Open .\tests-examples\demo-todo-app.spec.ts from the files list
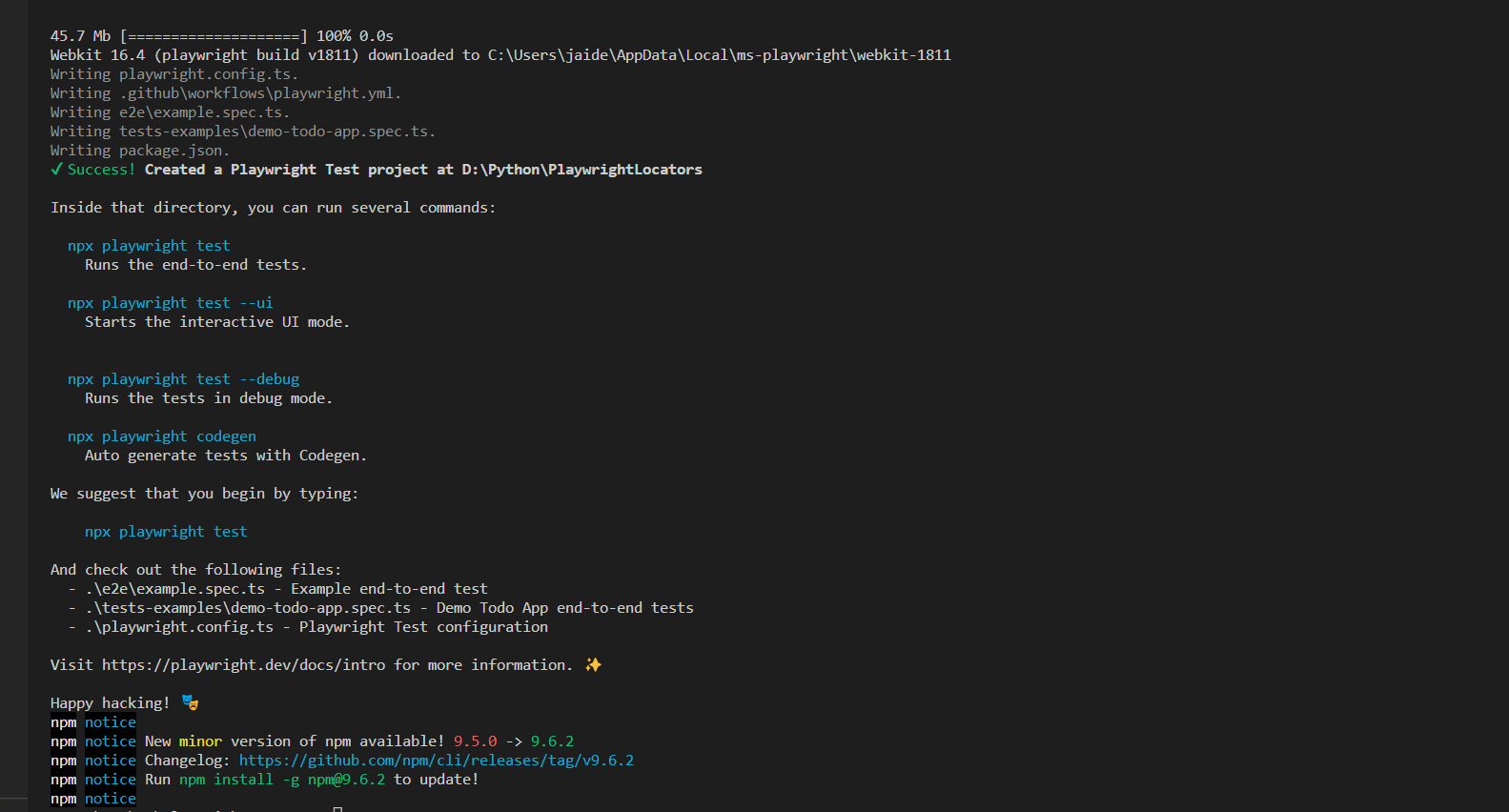1509x812 pixels. coord(248,608)
